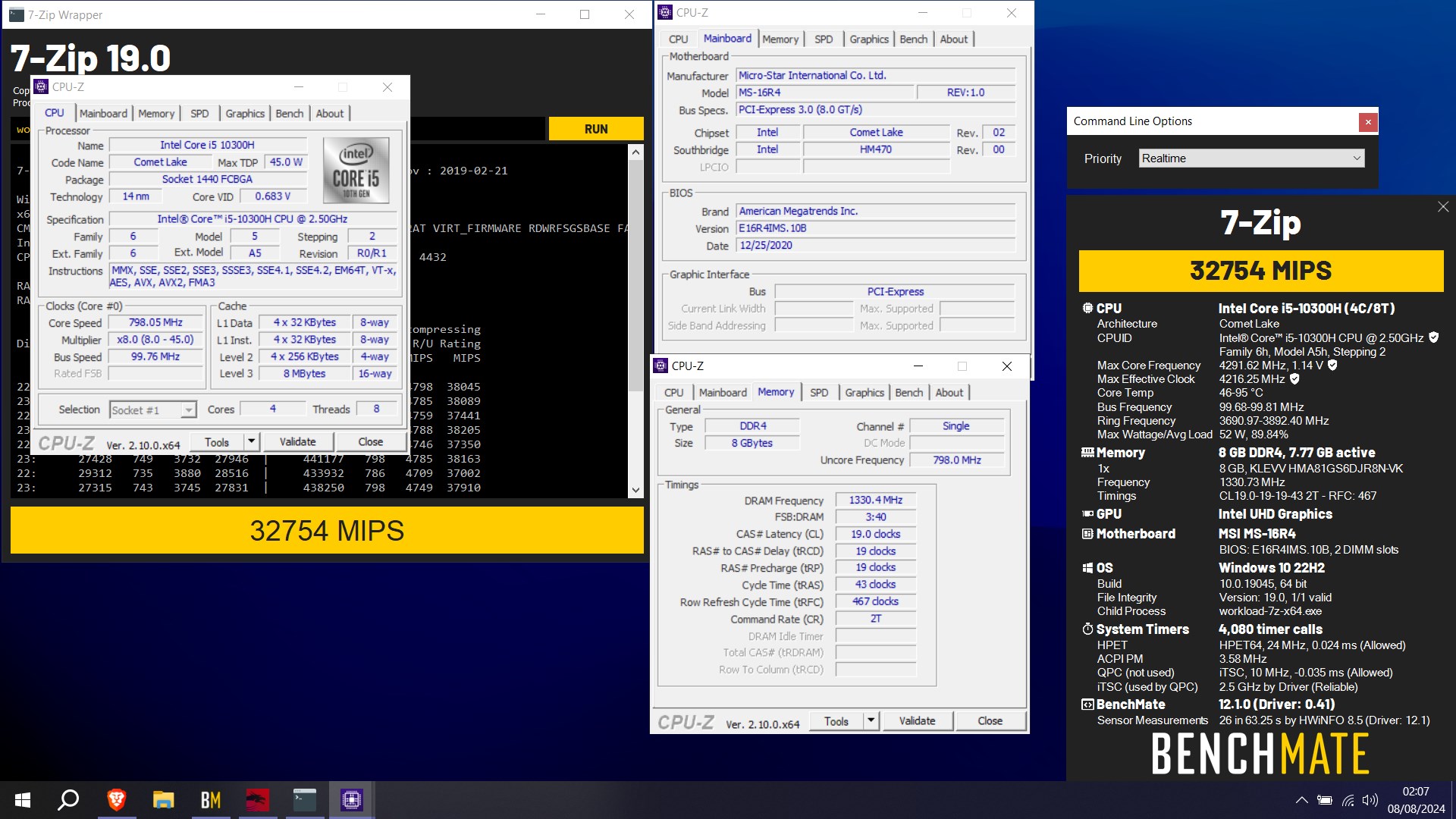1456x819 pixels.
Task: Open File Explorer from taskbar
Action: tap(163, 800)
